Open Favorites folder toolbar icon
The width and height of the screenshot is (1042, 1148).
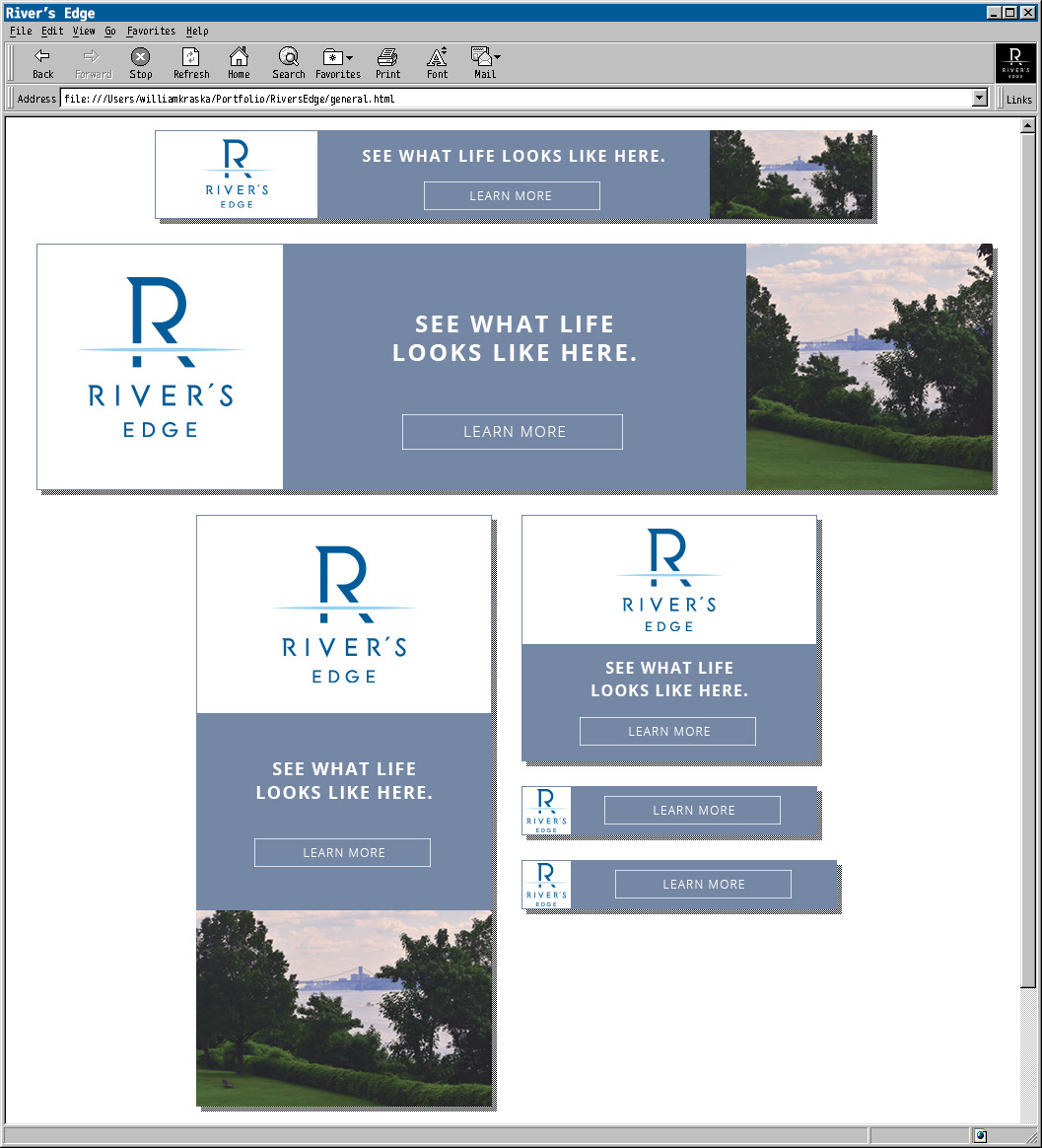click(333, 57)
